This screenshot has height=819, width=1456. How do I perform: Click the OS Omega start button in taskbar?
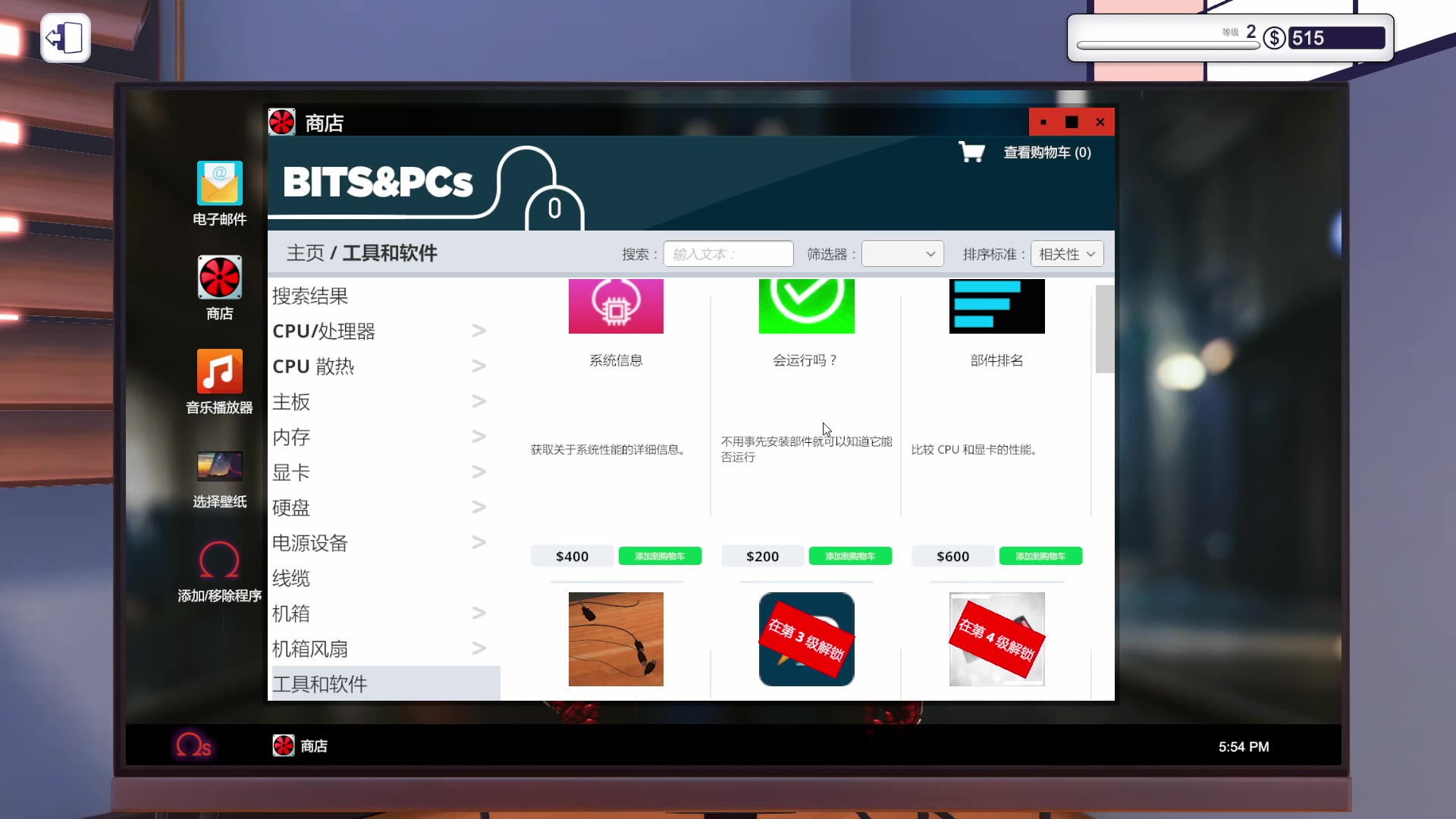193,745
